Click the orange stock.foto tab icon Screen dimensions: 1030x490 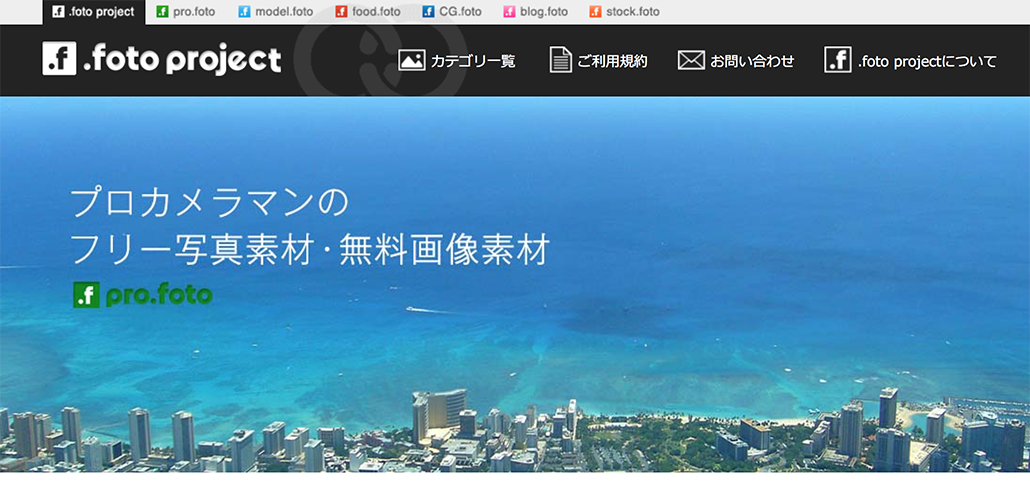coord(595,12)
